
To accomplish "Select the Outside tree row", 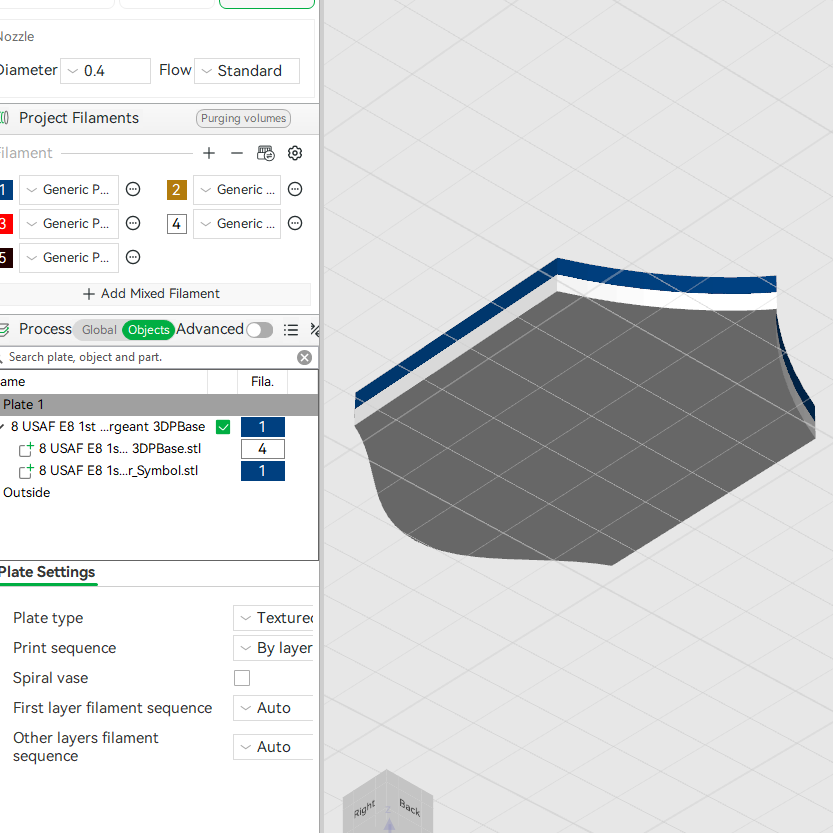I will pos(27,493).
